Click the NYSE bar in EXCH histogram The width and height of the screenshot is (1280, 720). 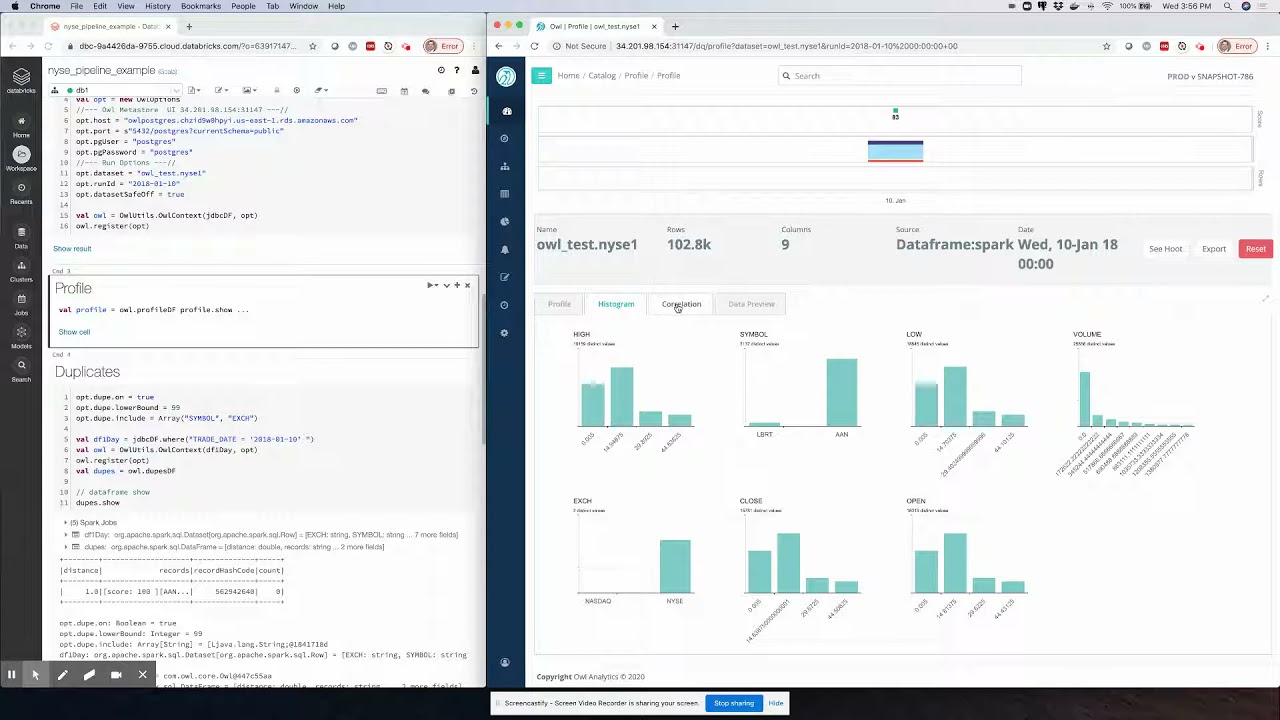point(675,566)
